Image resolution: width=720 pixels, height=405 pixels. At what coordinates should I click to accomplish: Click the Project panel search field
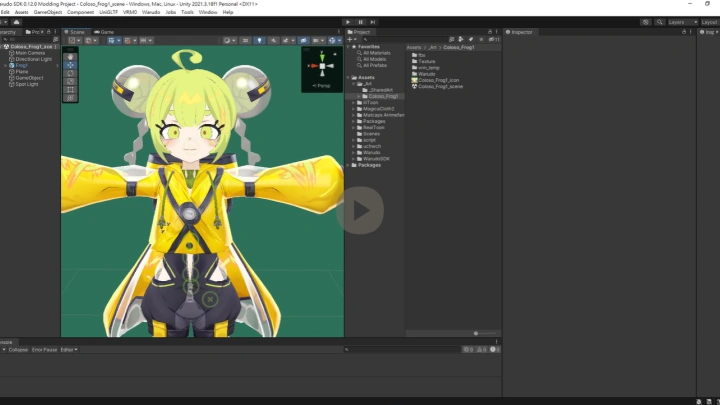[x=404, y=39]
